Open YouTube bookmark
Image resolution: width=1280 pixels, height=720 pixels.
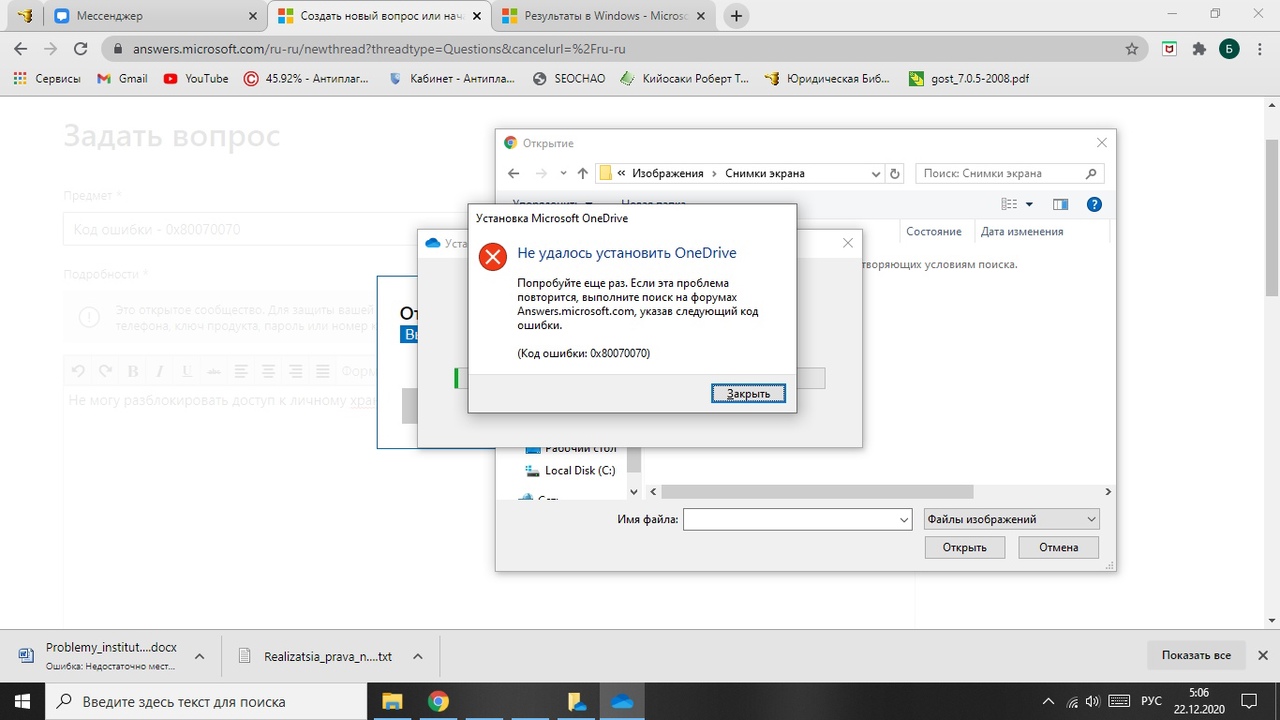click(196, 78)
